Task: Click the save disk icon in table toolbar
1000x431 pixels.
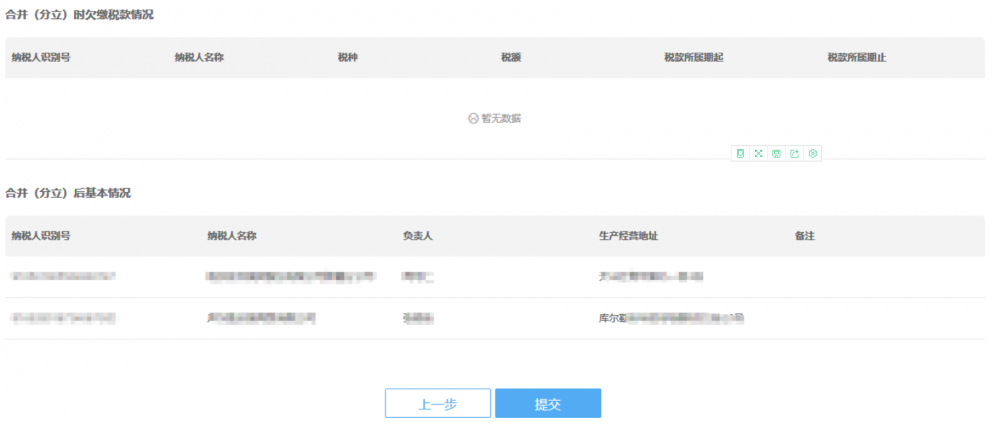Action: 776,153
